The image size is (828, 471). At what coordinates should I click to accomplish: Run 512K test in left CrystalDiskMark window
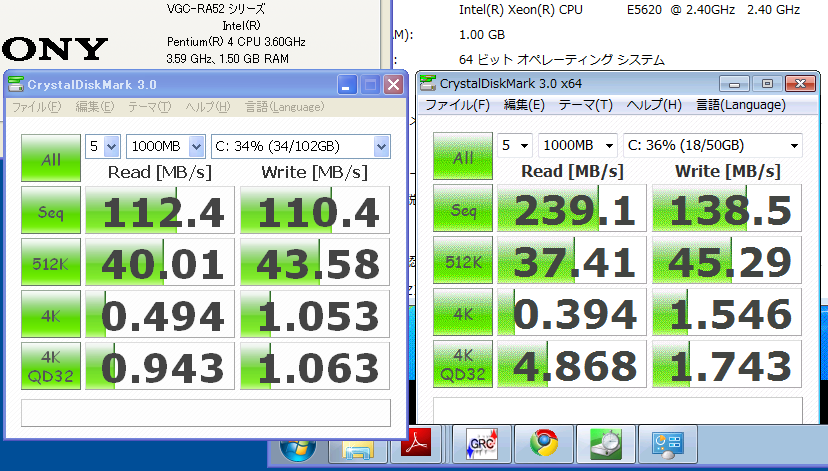pos(51,262)
